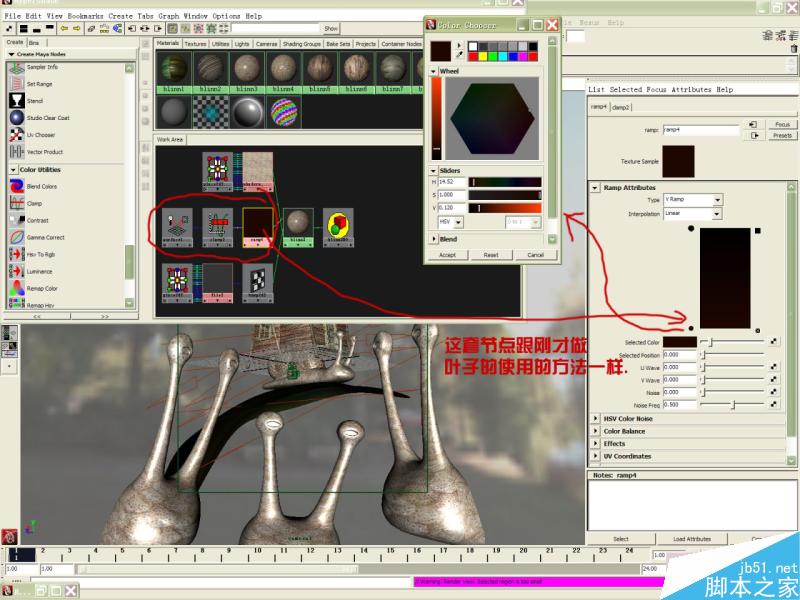Click the Selected Color swatch

680,342
